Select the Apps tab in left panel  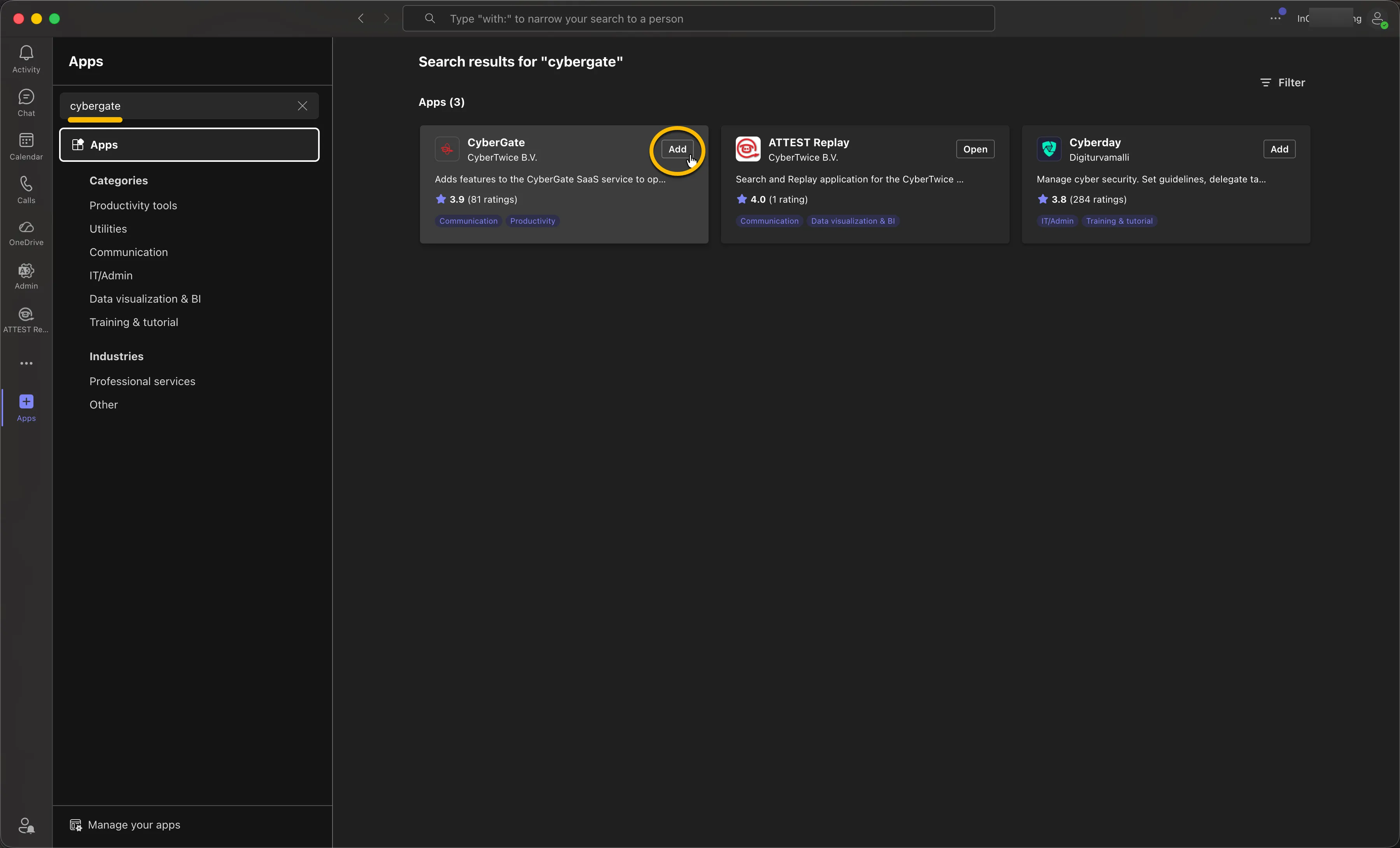coord(189,144)
